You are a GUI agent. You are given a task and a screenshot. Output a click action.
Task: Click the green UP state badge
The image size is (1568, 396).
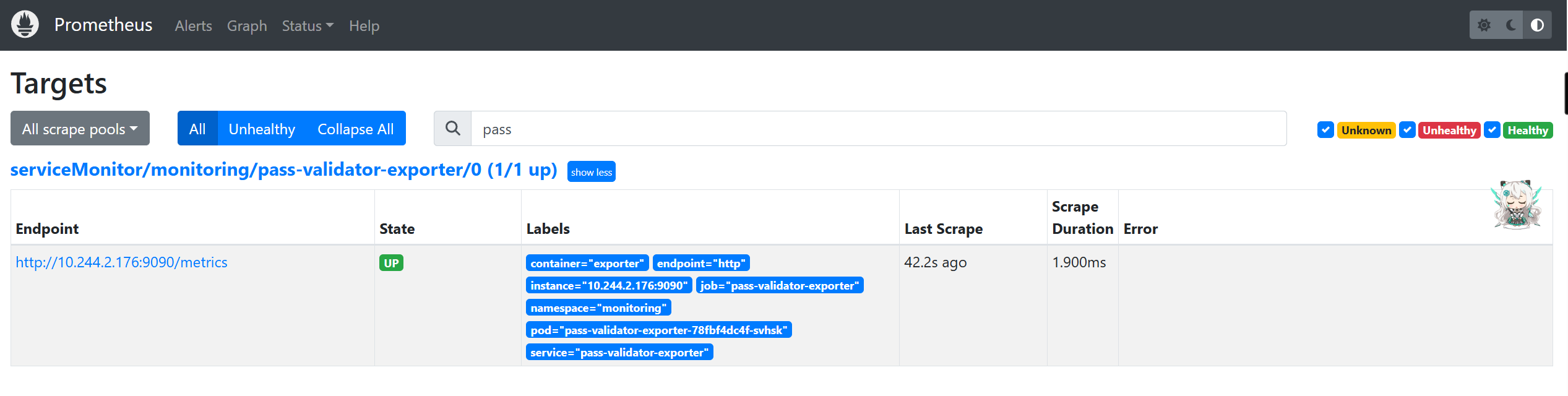coord(391,263)
